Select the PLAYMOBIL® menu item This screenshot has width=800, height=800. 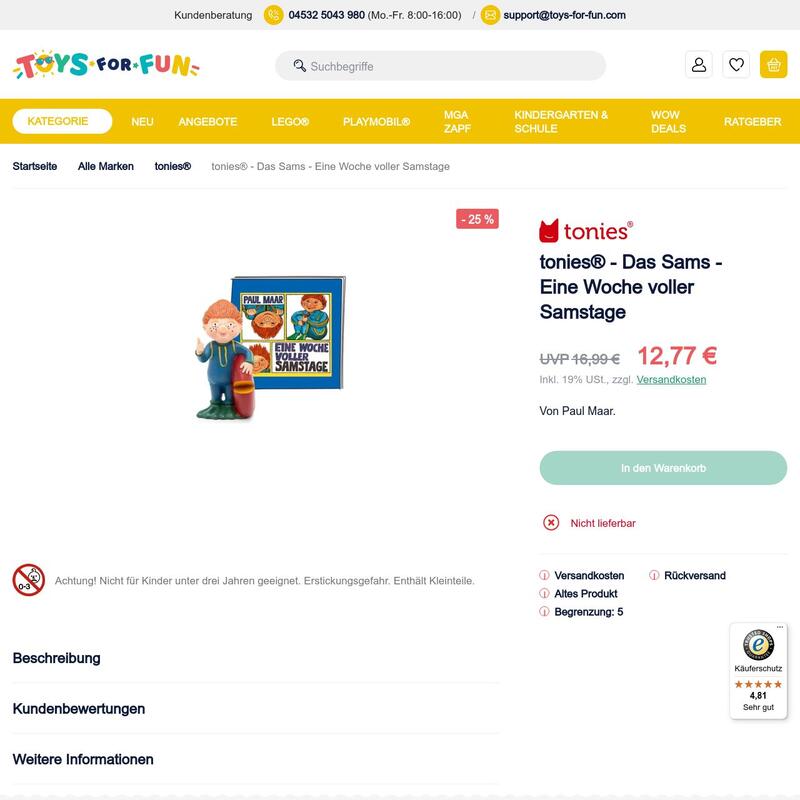click(x=377, y=122)
